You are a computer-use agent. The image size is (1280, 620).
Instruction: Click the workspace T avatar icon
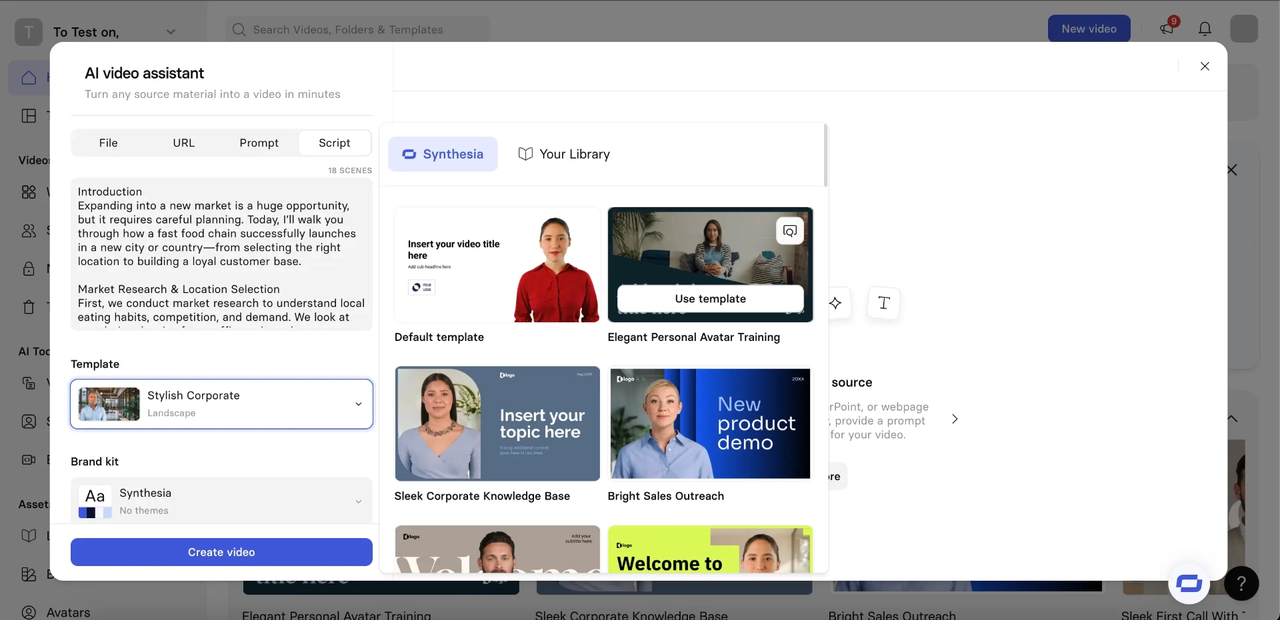(x=28, y=32)
